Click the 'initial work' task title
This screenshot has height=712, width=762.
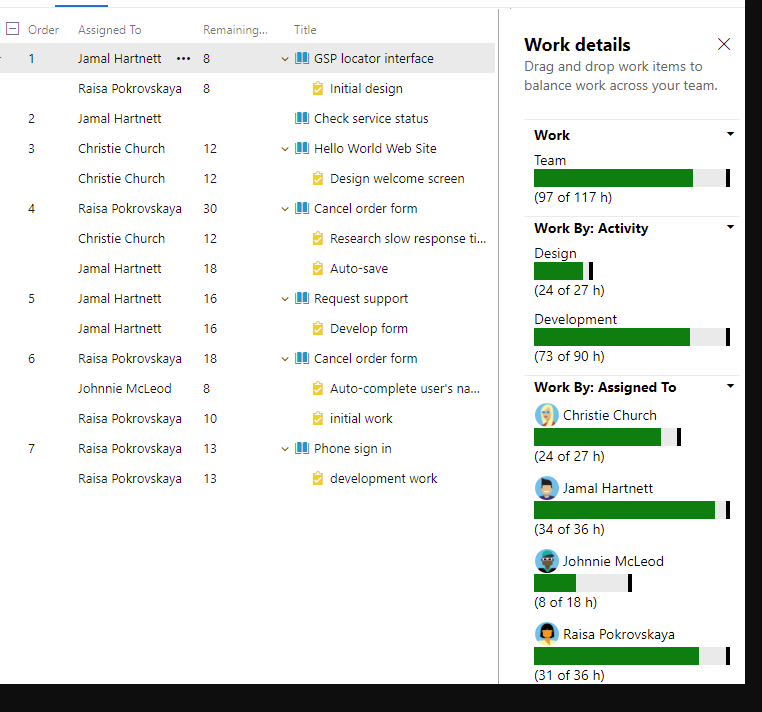click(361, 418)
